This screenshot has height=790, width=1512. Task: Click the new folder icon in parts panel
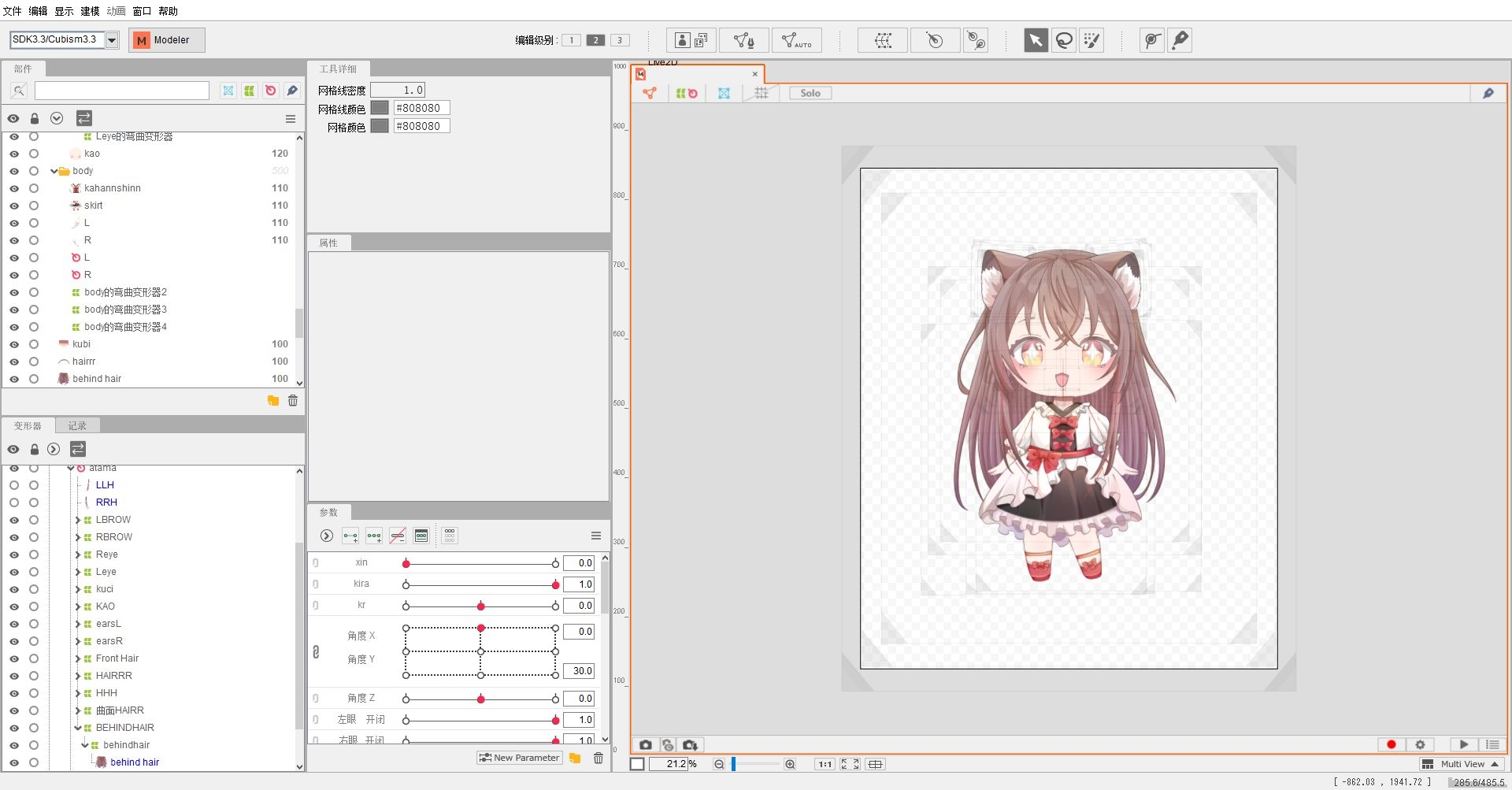pos(273,401)
